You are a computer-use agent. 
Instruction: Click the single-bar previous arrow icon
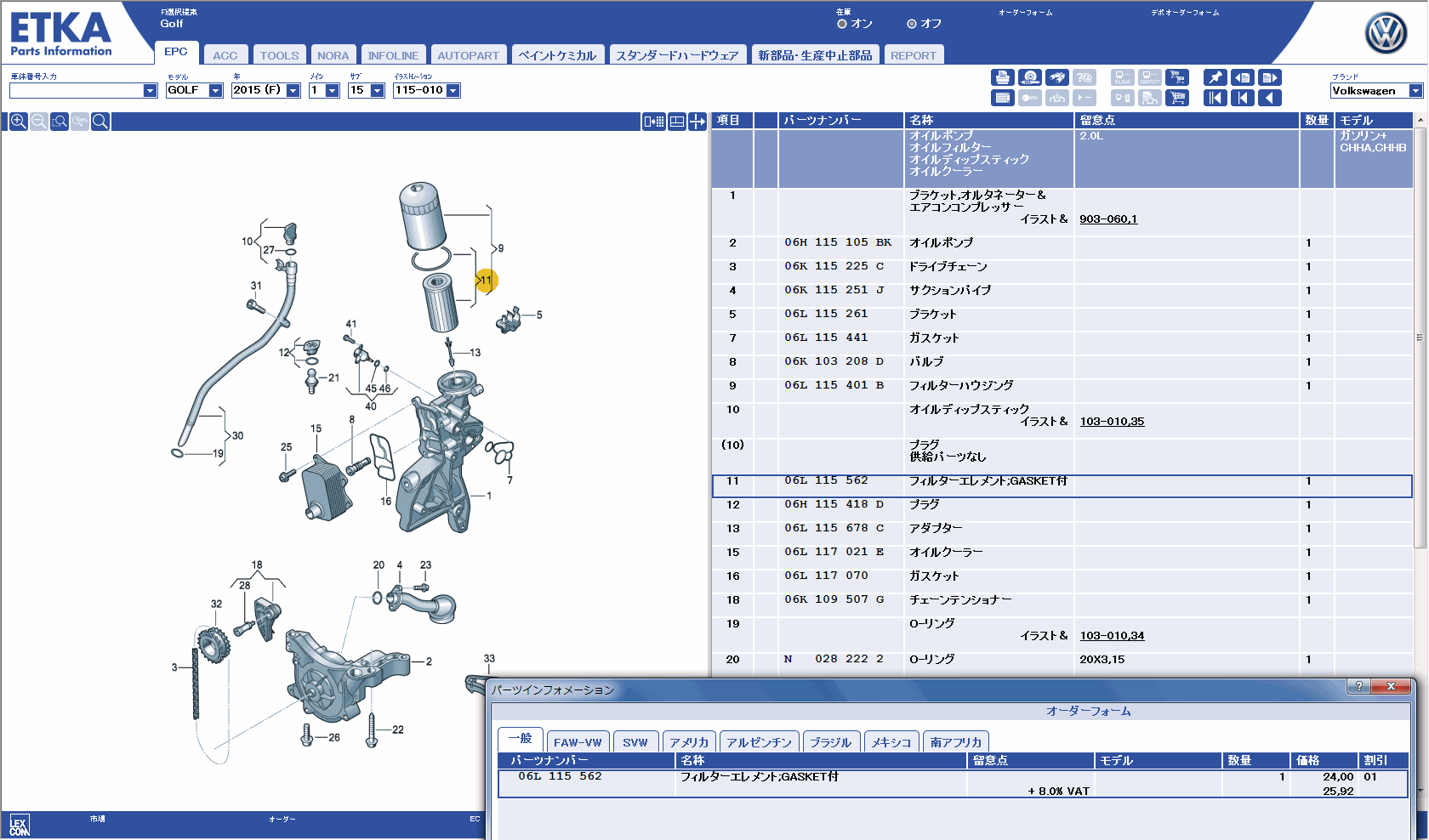(x=1243, y=98)
